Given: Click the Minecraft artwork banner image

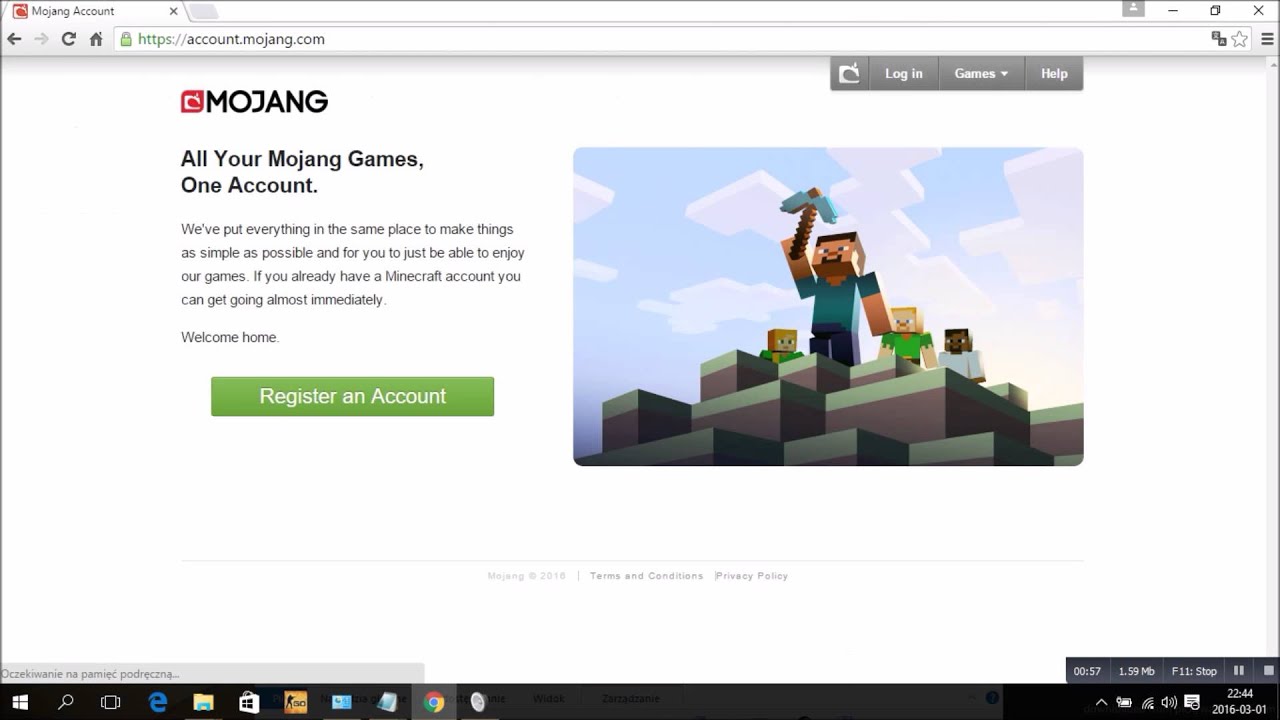Looking at the screenshot, I should pos(828,306).
